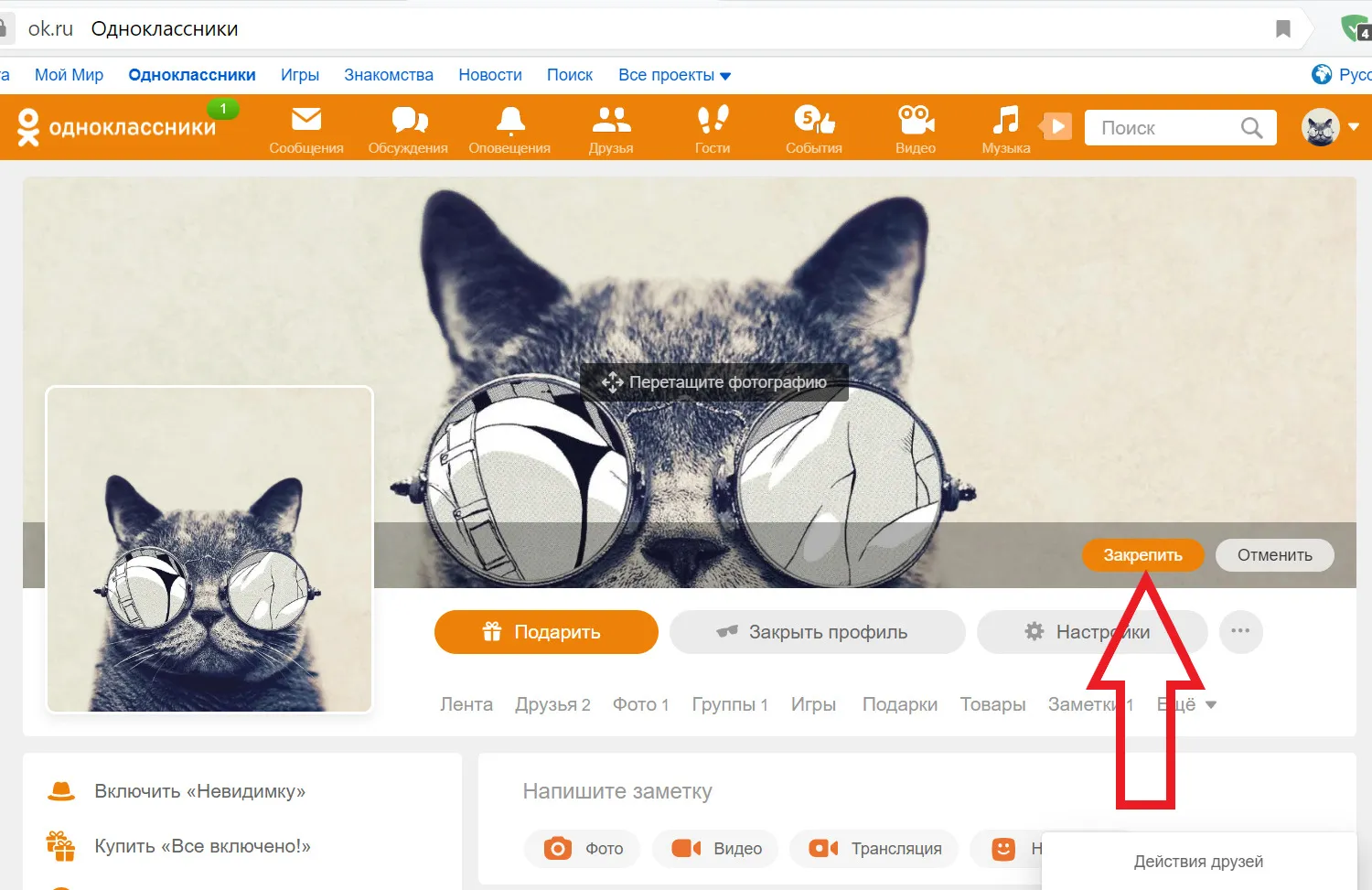The height and width of the screenshot is (890, 1372).
Task: Click the Закрепить button
Action: pyautogui.click(x=1142, y=555)
